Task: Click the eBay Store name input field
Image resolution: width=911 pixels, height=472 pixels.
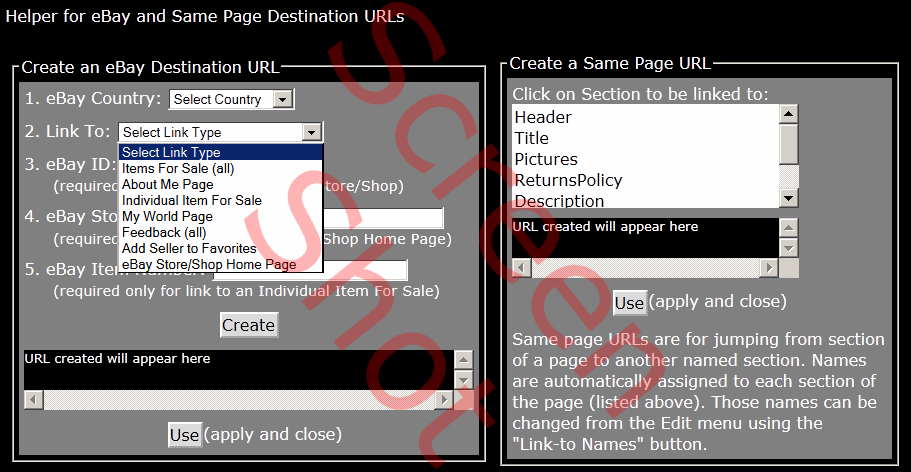Action: [382, 218]
